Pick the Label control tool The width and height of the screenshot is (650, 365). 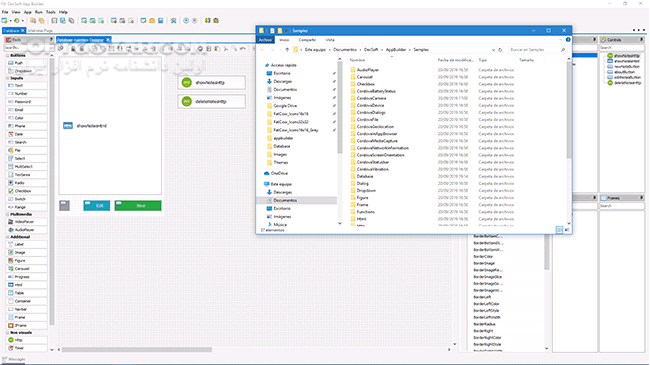tap(27, 244)
